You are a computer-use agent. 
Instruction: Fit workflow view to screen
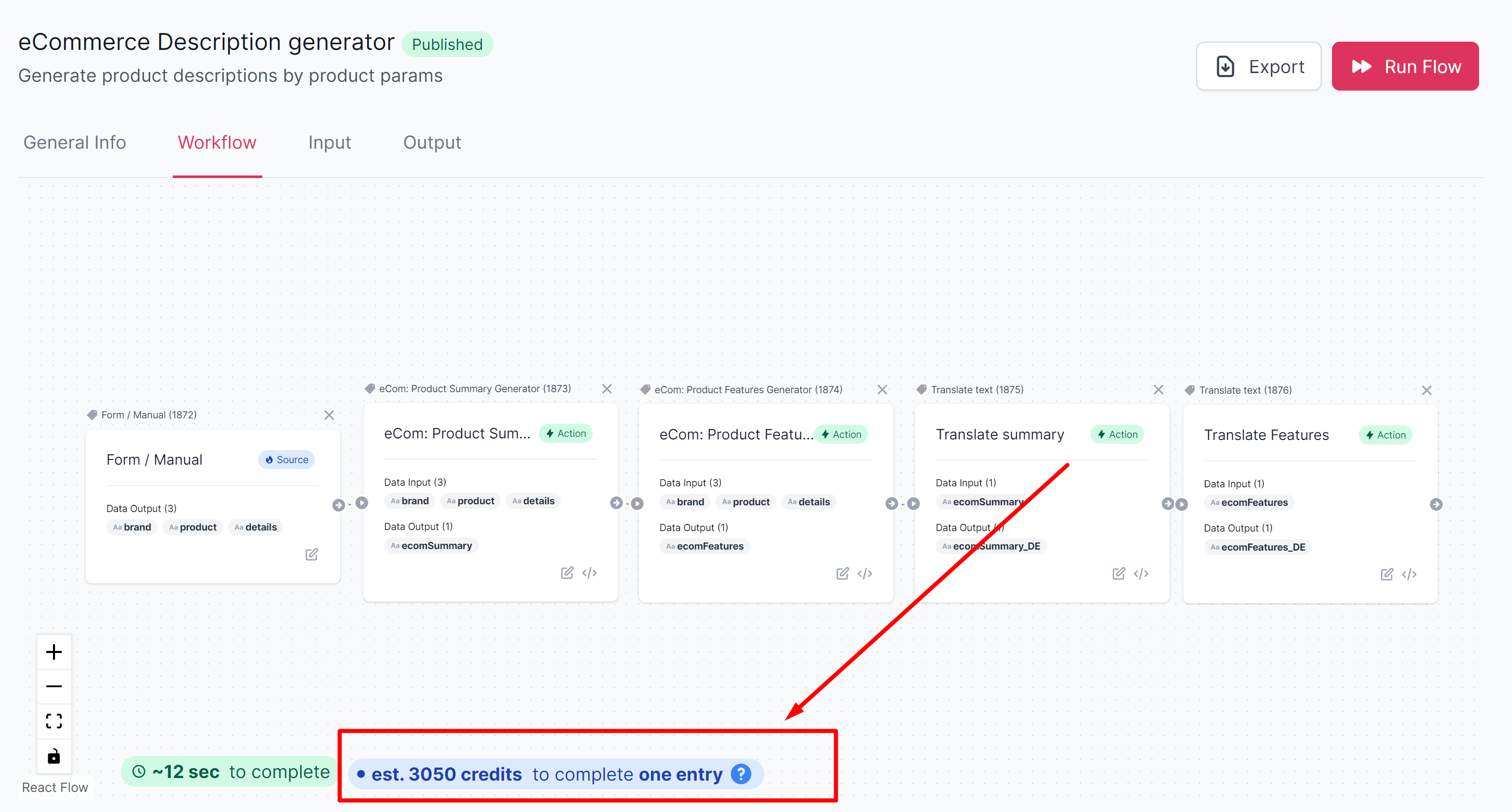(53, 720)
